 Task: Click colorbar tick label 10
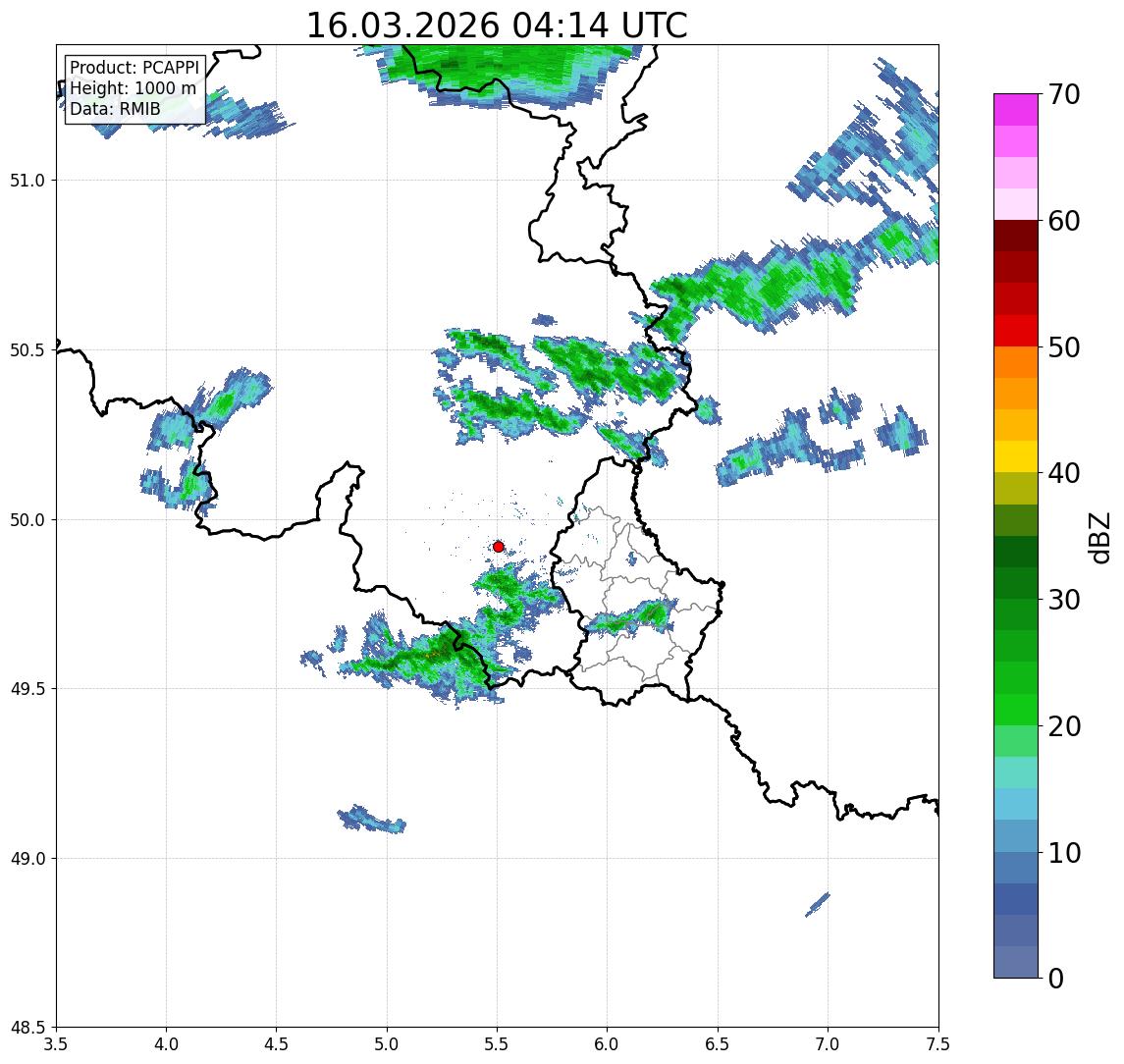[x=1064, y=853]
